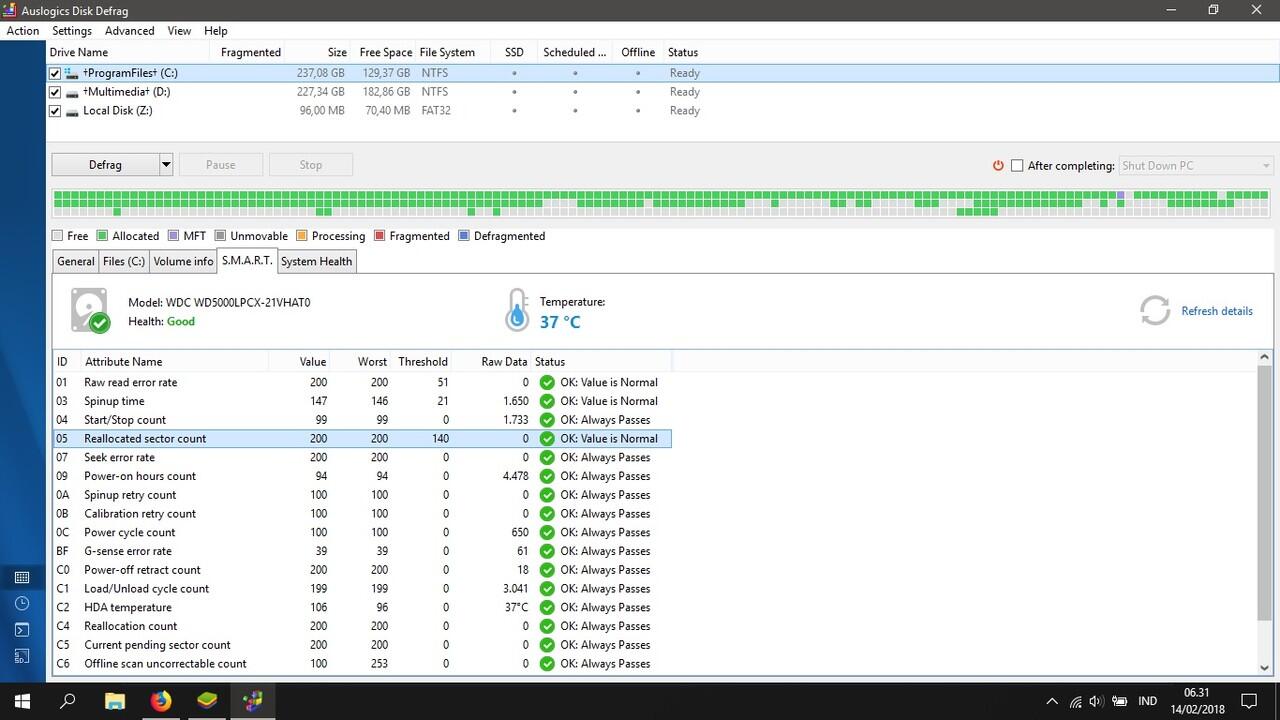This screenshot has width=1280, height=720.
Task: Click the grid icon in left sidebar
Action: (22, 577)
